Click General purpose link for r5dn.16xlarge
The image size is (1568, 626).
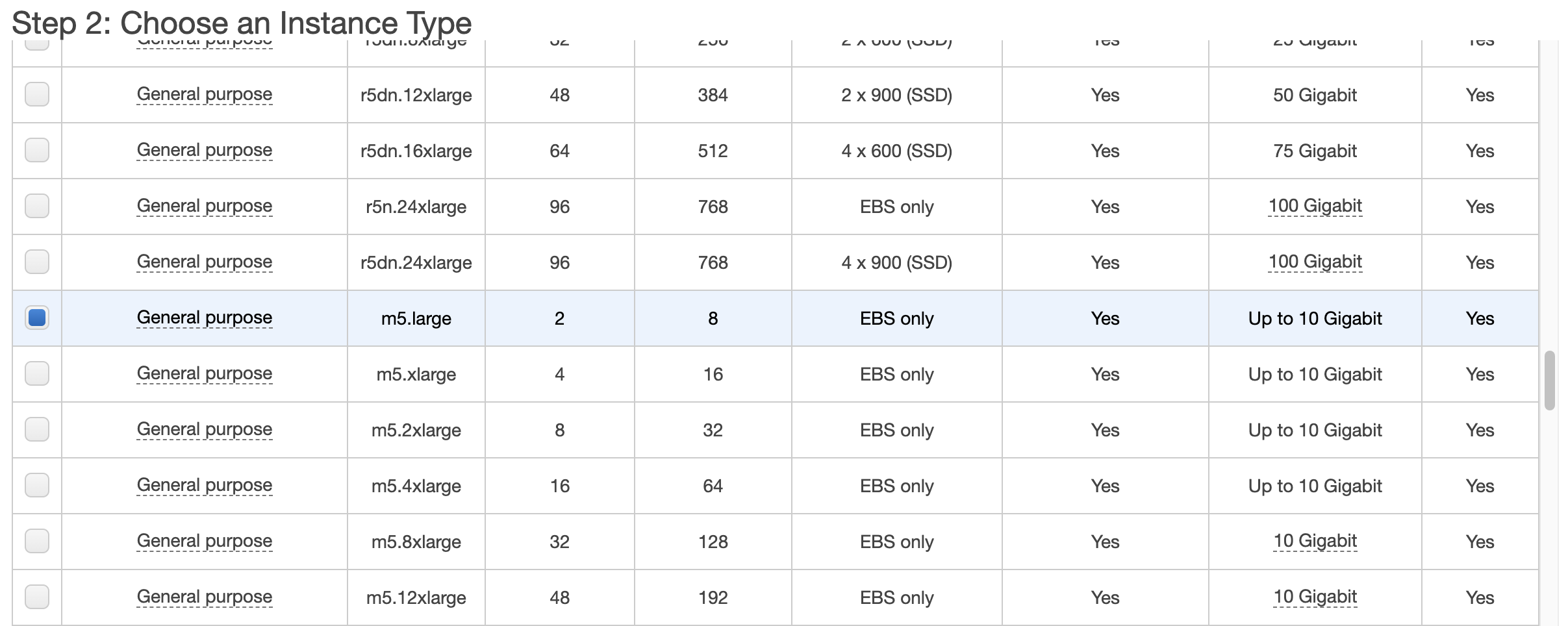coord(204,150)
